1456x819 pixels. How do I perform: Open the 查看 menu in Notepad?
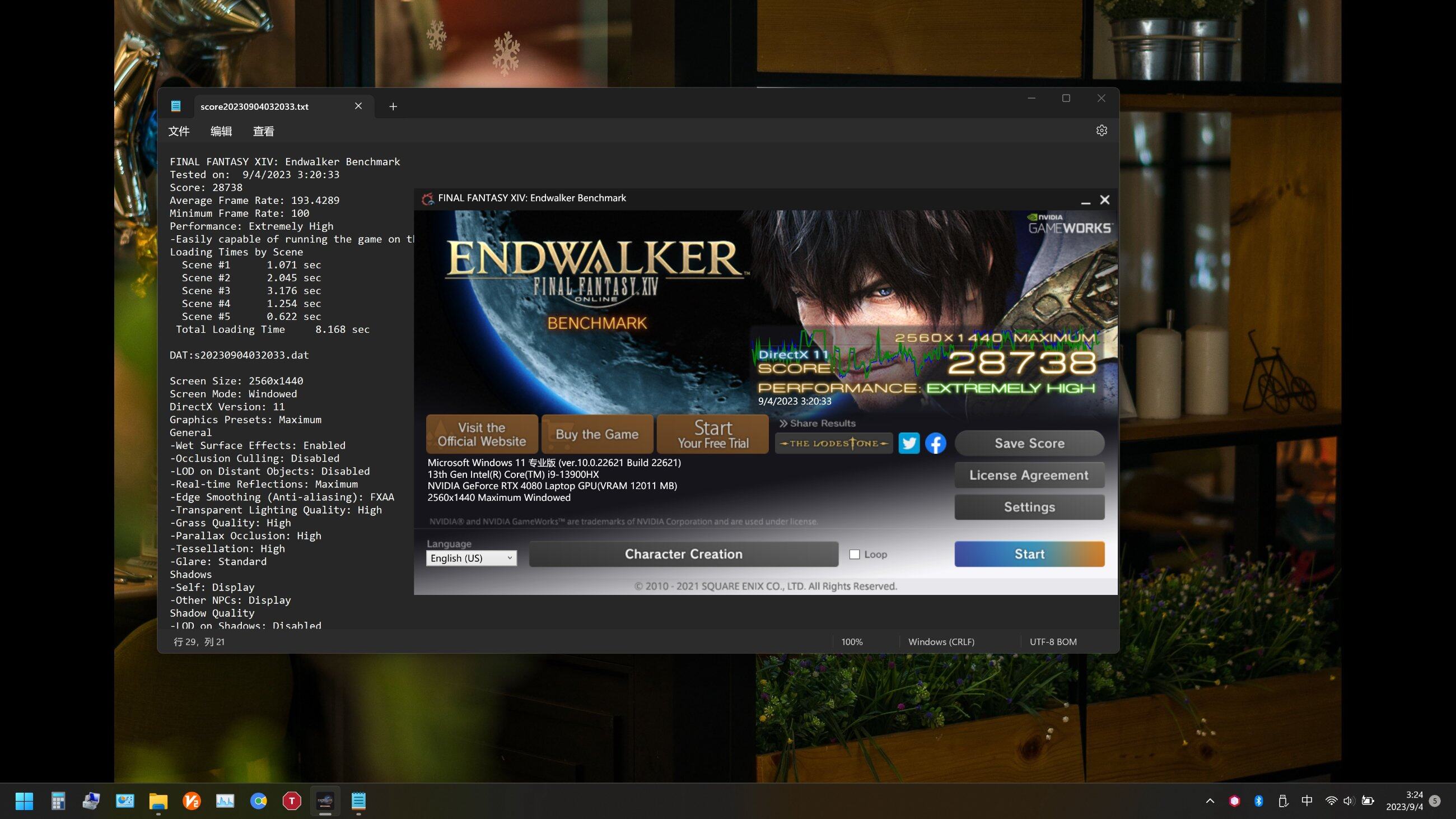263,131
